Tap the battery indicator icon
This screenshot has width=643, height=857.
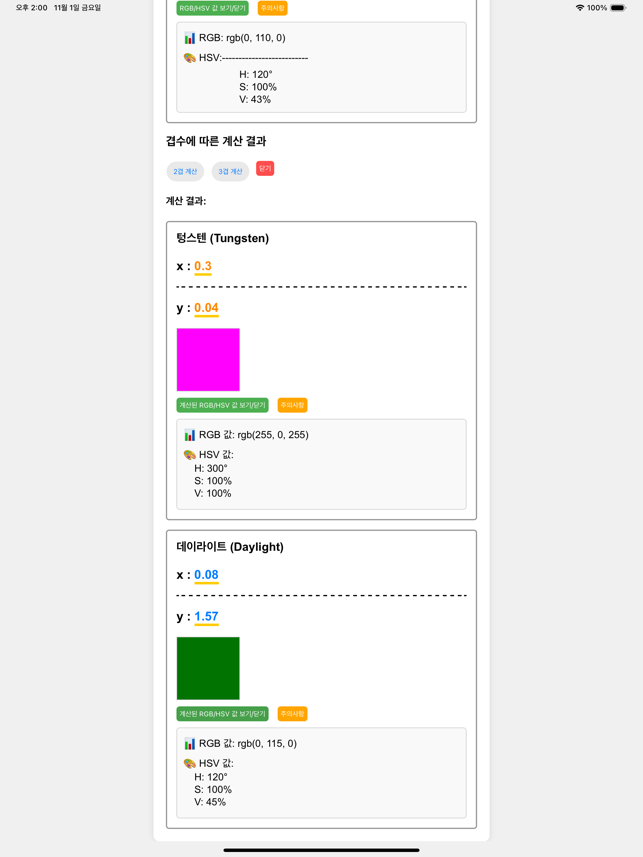click(618, 8)
